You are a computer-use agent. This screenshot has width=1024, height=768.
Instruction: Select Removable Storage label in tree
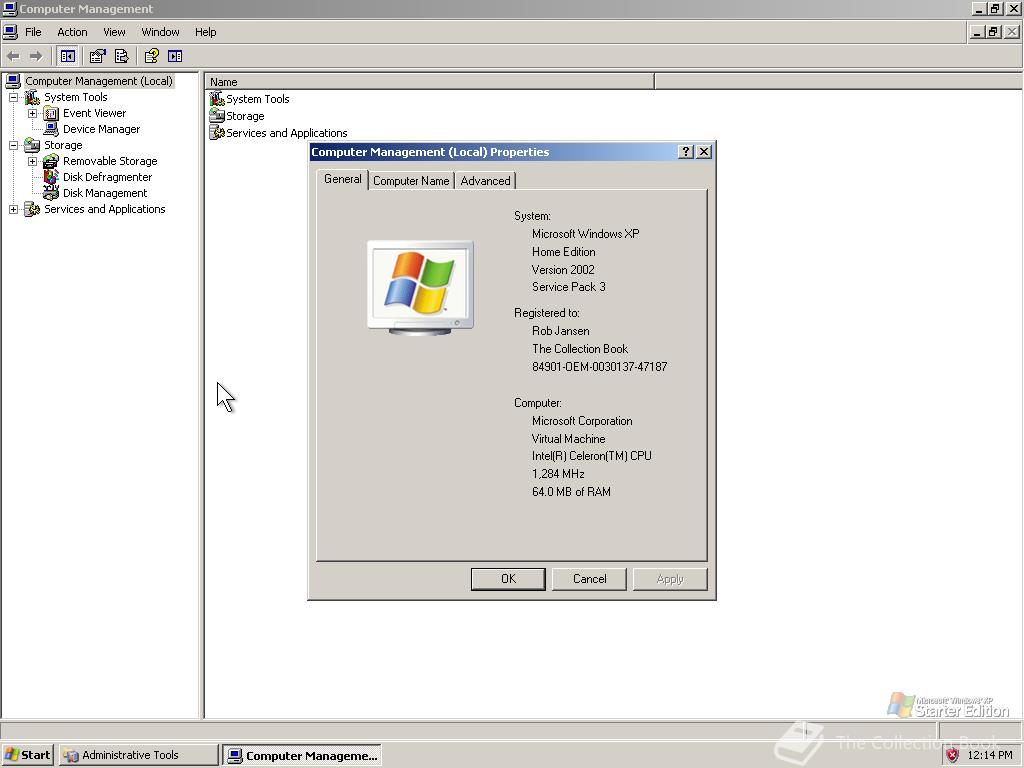[110, 161]
